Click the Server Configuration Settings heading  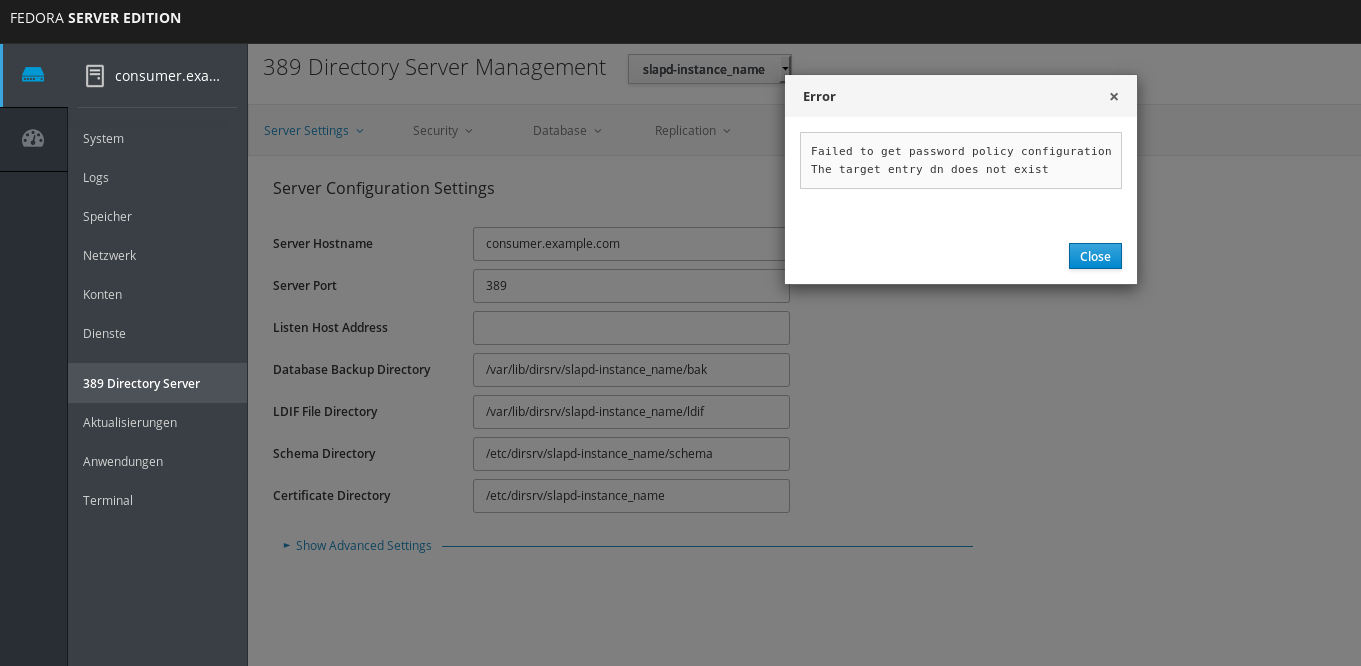click(x=384, y=188)
